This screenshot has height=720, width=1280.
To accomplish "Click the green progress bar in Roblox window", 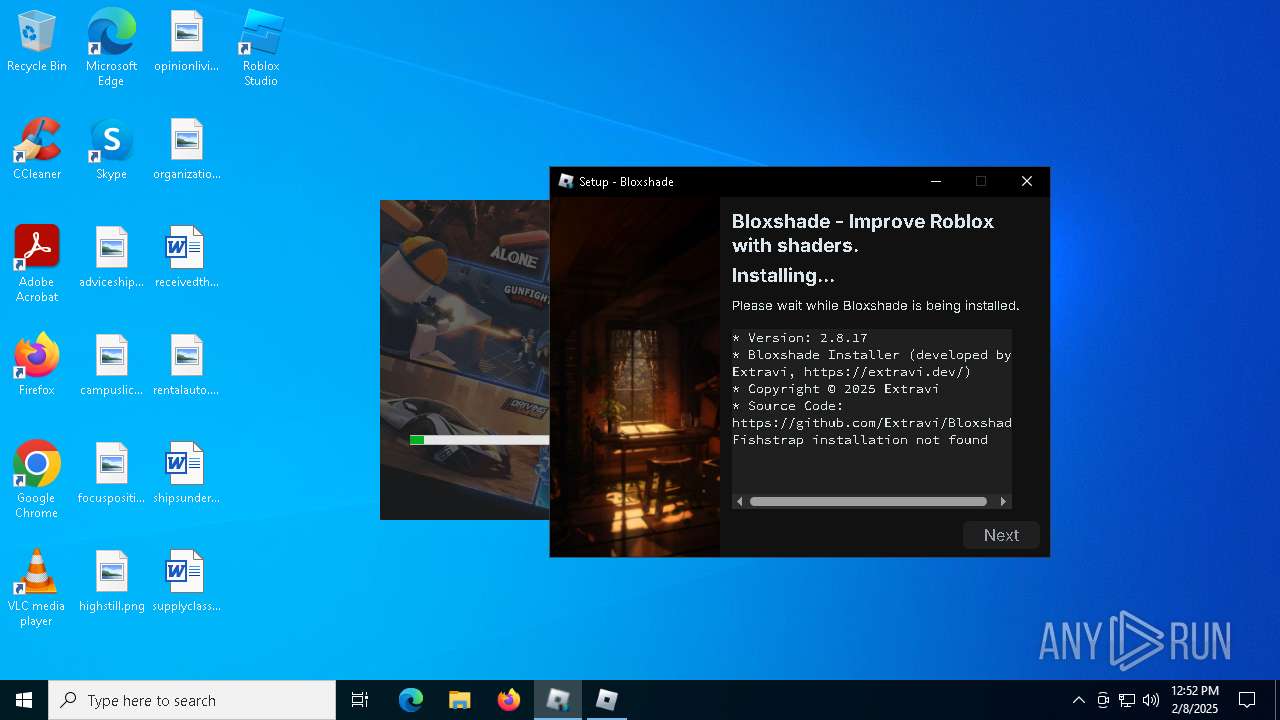I will [x=417, y=440].
